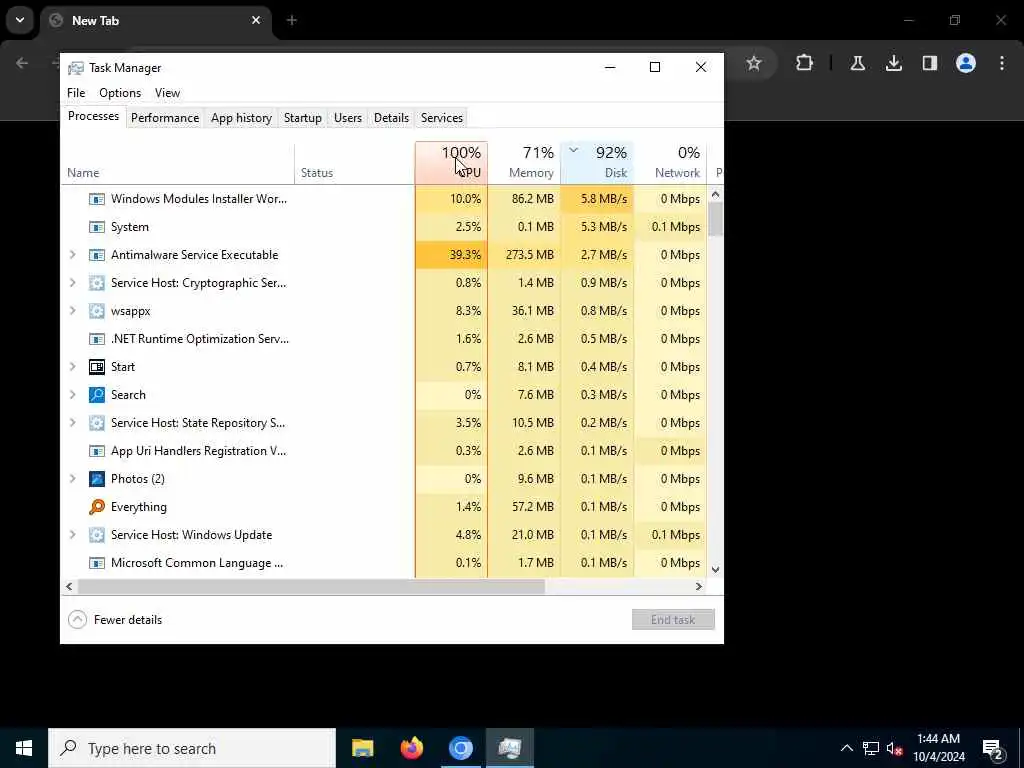
Task: Click the .NET Runtime Optimization Service icon
Action: (97, 340)
